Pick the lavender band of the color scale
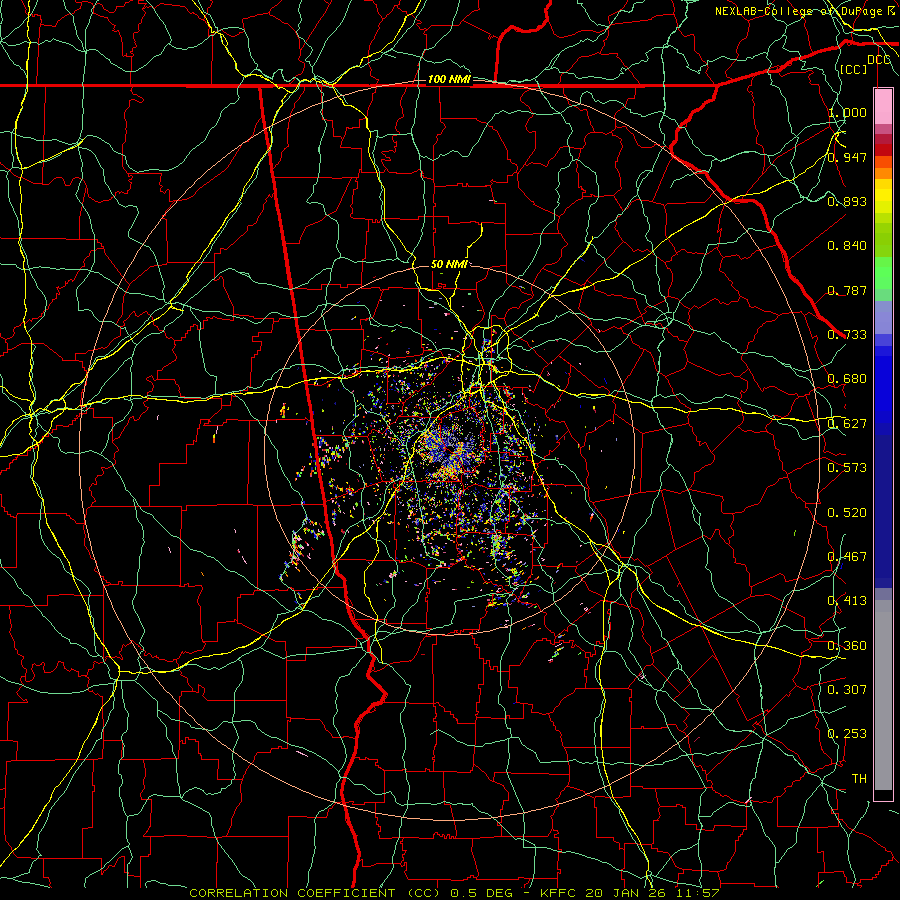Screen dimensions: 900x900 coord(883,317)
